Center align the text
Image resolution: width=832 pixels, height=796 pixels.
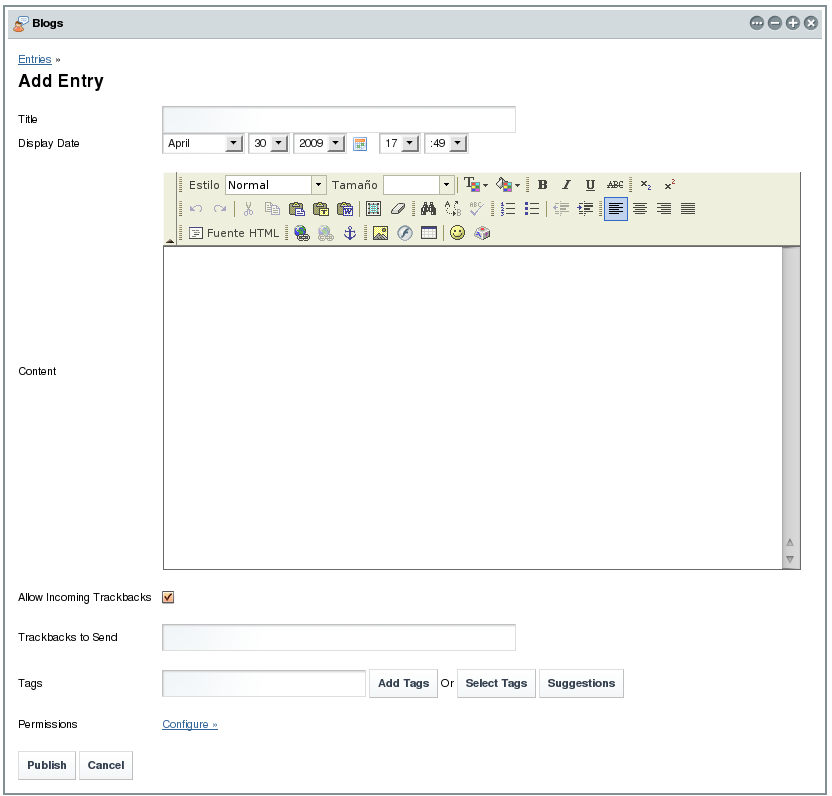tap(640, 209)
